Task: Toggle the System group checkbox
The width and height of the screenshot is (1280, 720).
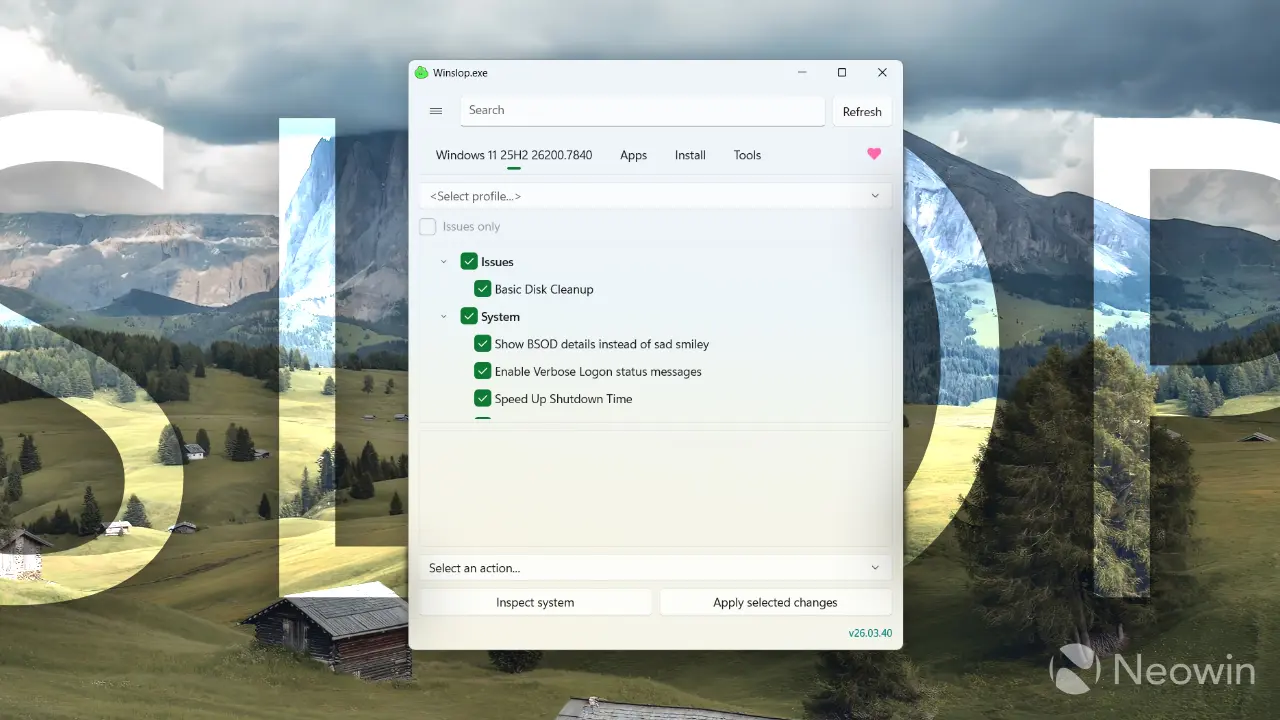Action: [x=469, y=316]
